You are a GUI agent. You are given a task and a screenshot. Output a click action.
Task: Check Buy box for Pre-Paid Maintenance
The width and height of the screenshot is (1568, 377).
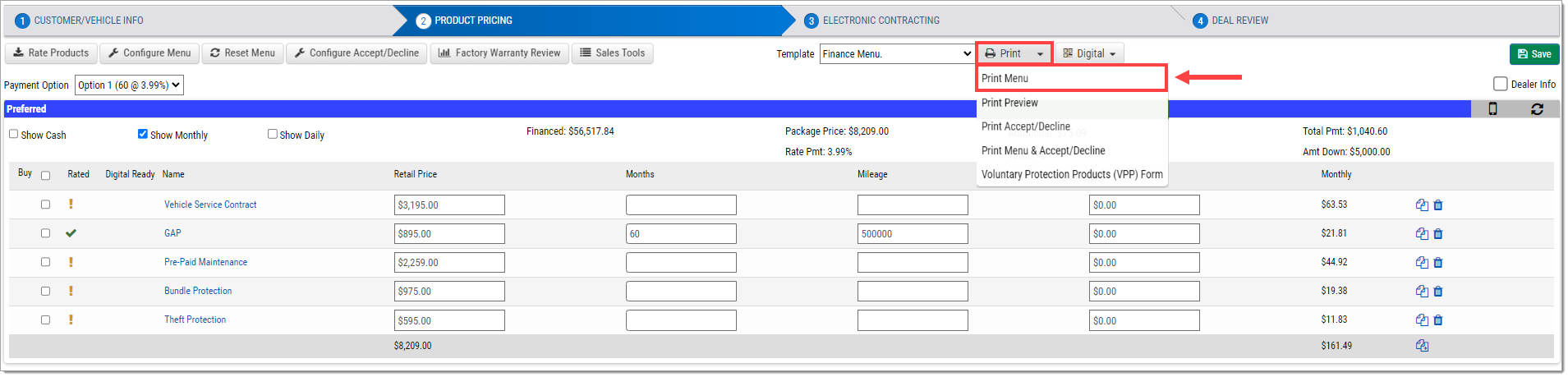(x=45, y=262)
